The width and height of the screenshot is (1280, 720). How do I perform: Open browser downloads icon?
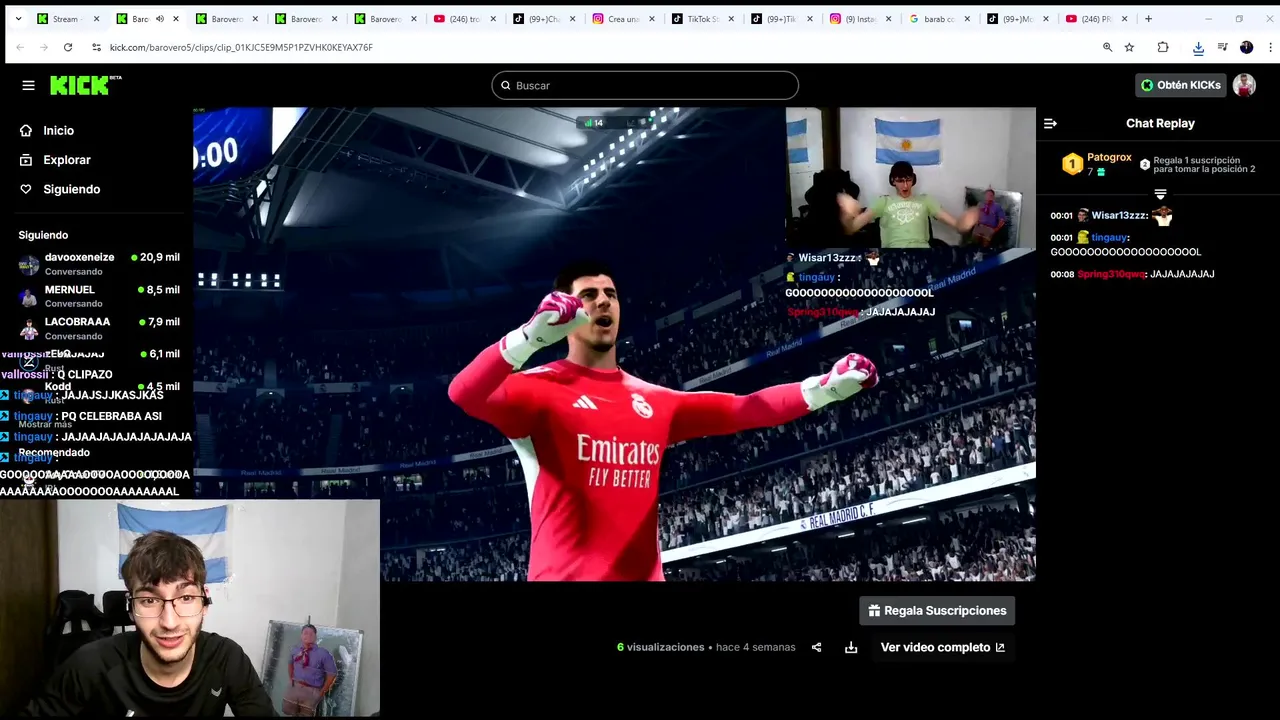[1198, 47]
